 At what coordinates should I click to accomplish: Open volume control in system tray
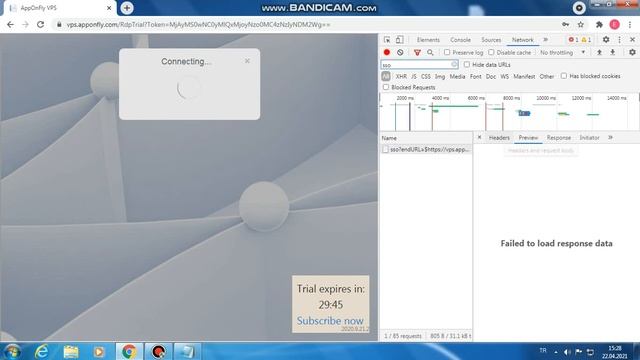coord(567,351)
